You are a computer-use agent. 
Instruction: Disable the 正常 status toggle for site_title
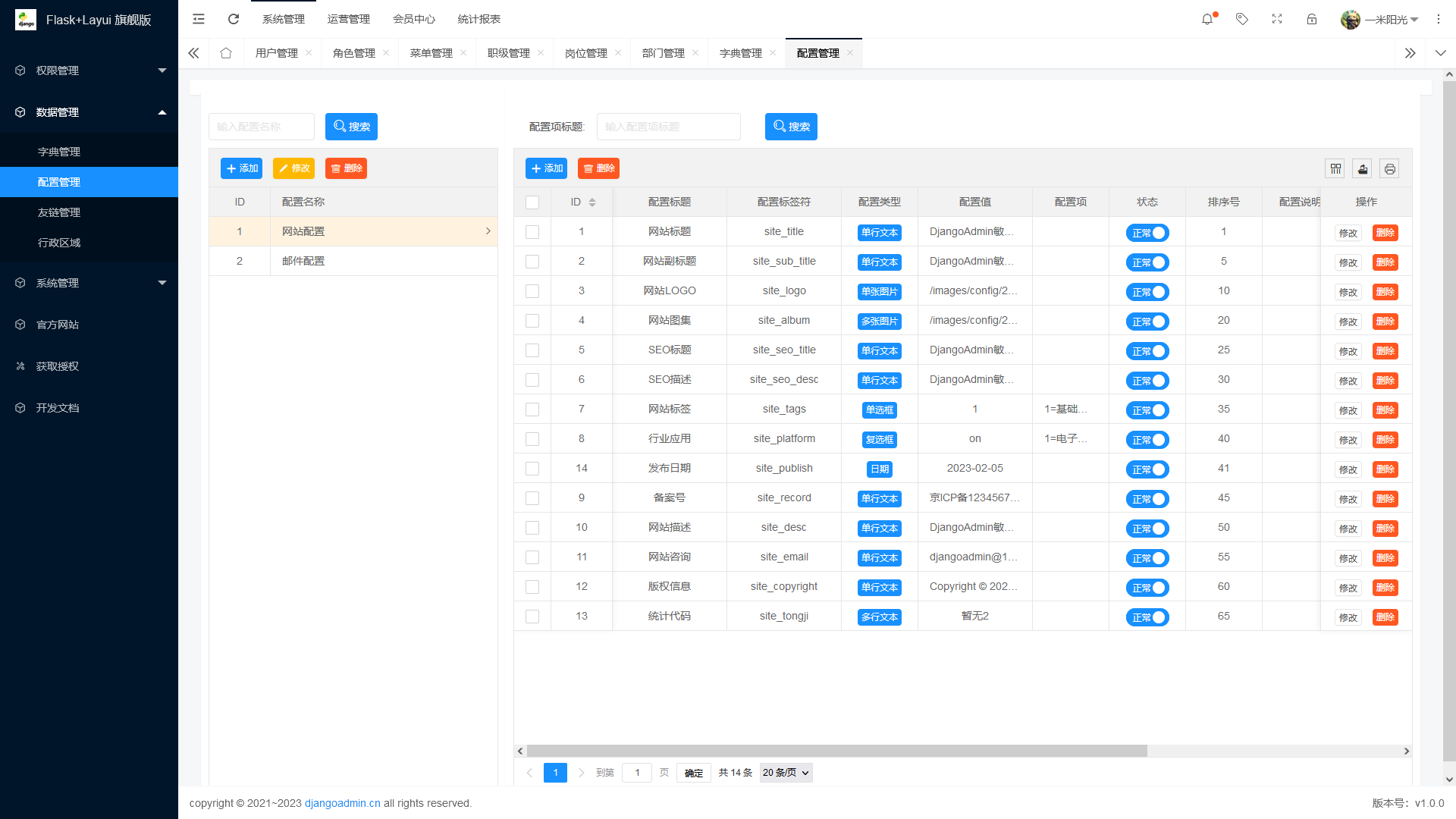[1147, 233]
